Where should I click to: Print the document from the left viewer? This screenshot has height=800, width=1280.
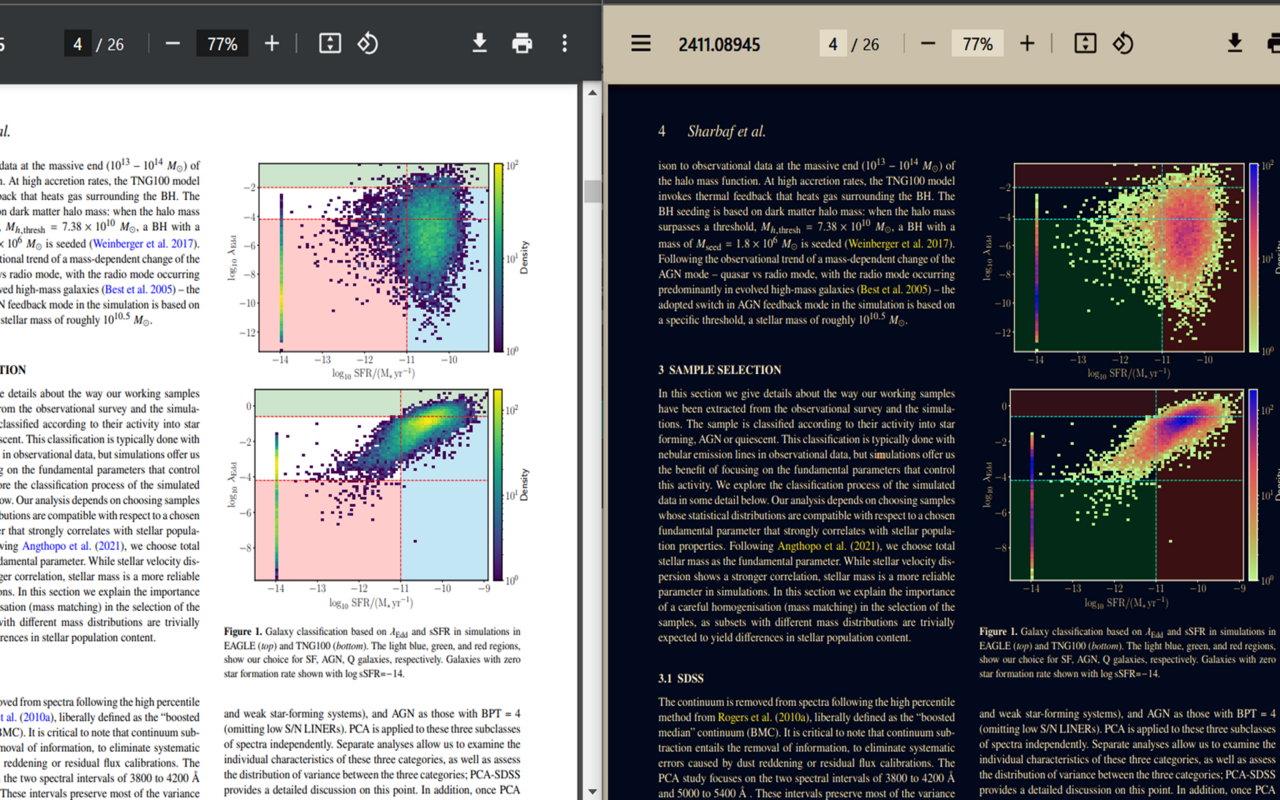[522, 43]
